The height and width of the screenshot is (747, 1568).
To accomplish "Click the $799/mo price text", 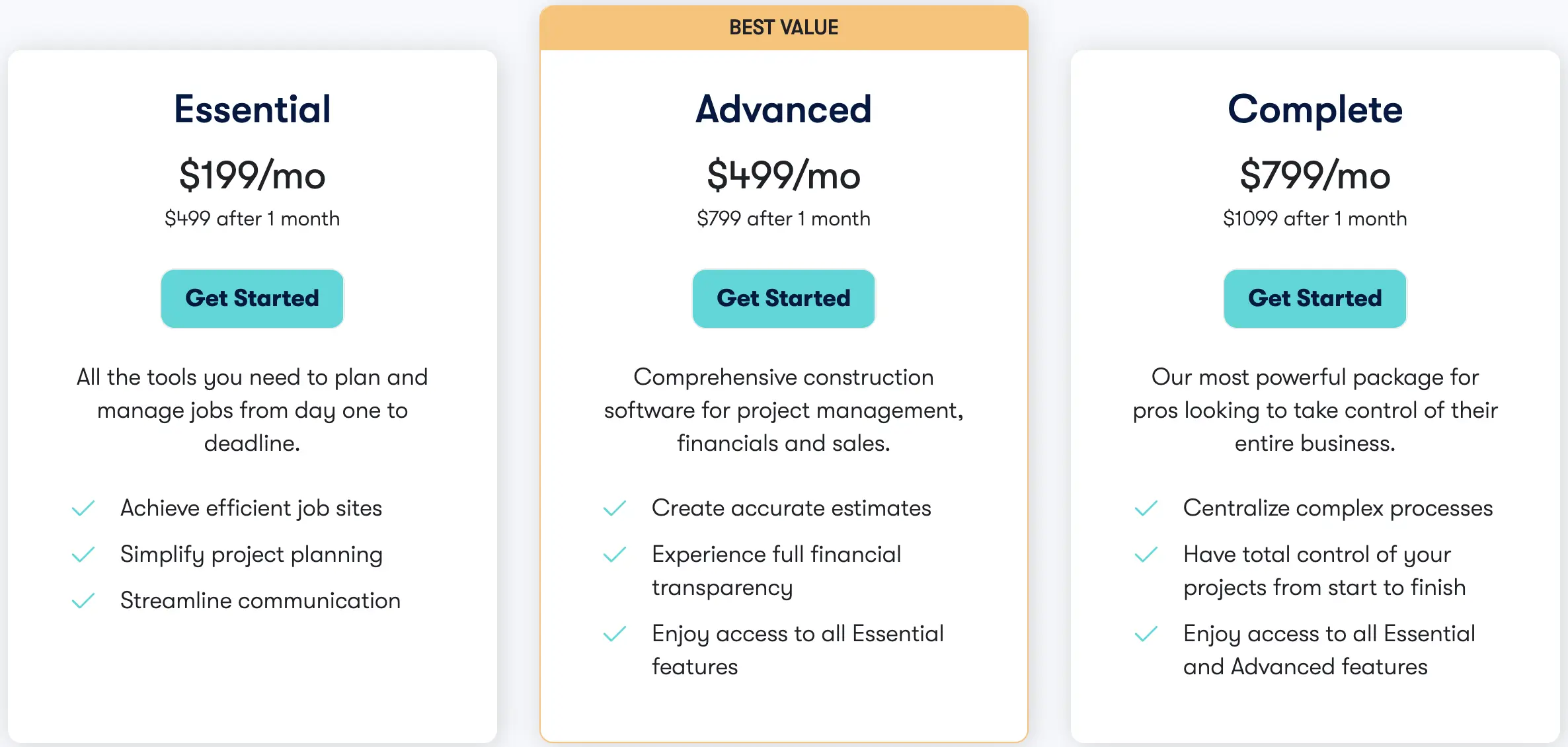I will (1314, 175).
